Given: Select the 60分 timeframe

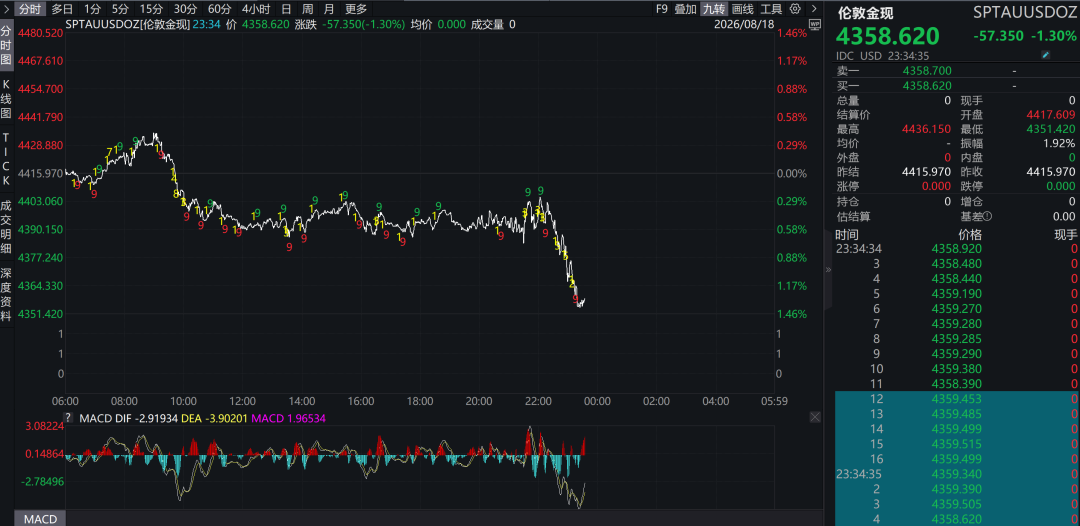Looking at the screenshot, I should (220, 9).
